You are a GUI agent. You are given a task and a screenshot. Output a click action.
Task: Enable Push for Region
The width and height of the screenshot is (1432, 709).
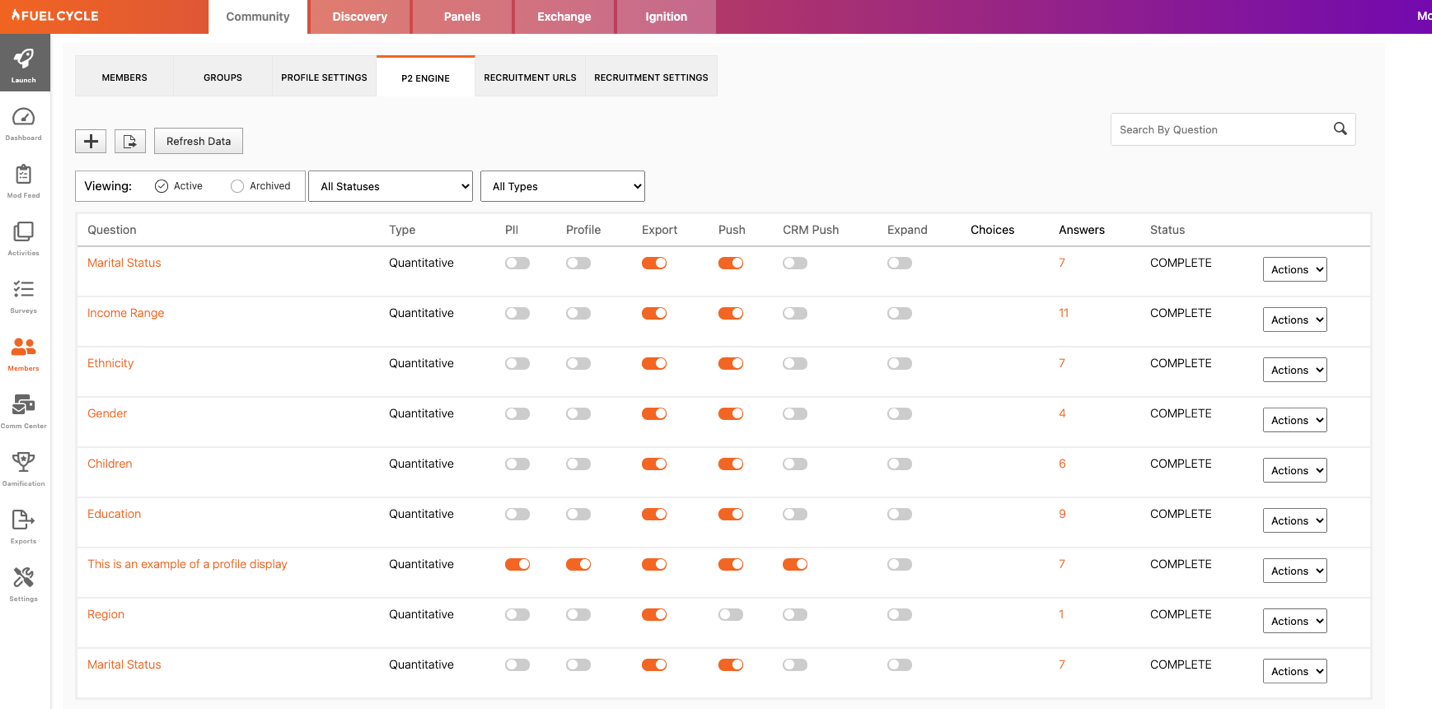tap(731, 614)
